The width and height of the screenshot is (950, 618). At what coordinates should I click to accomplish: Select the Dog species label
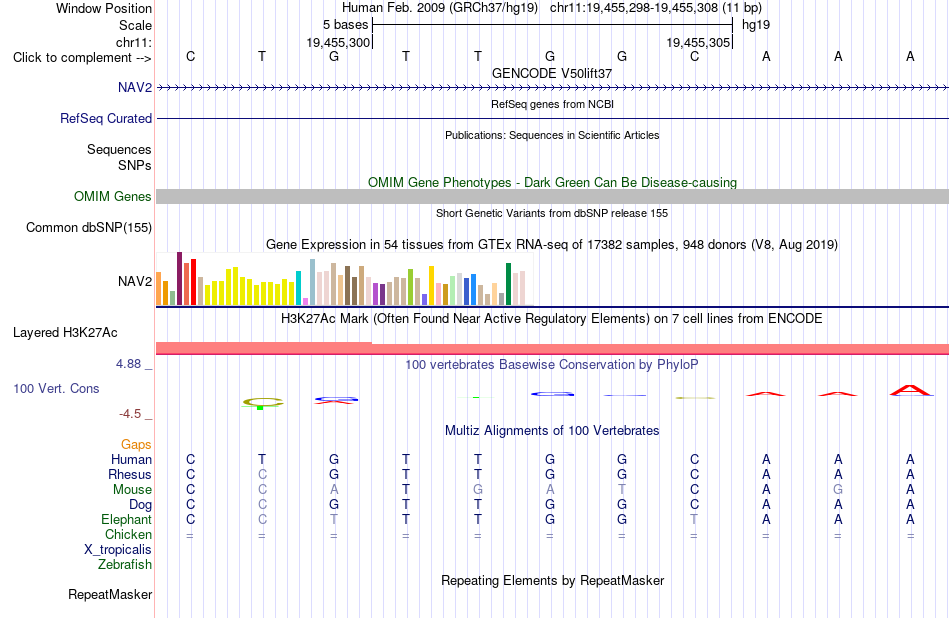[x=140, y=505]
